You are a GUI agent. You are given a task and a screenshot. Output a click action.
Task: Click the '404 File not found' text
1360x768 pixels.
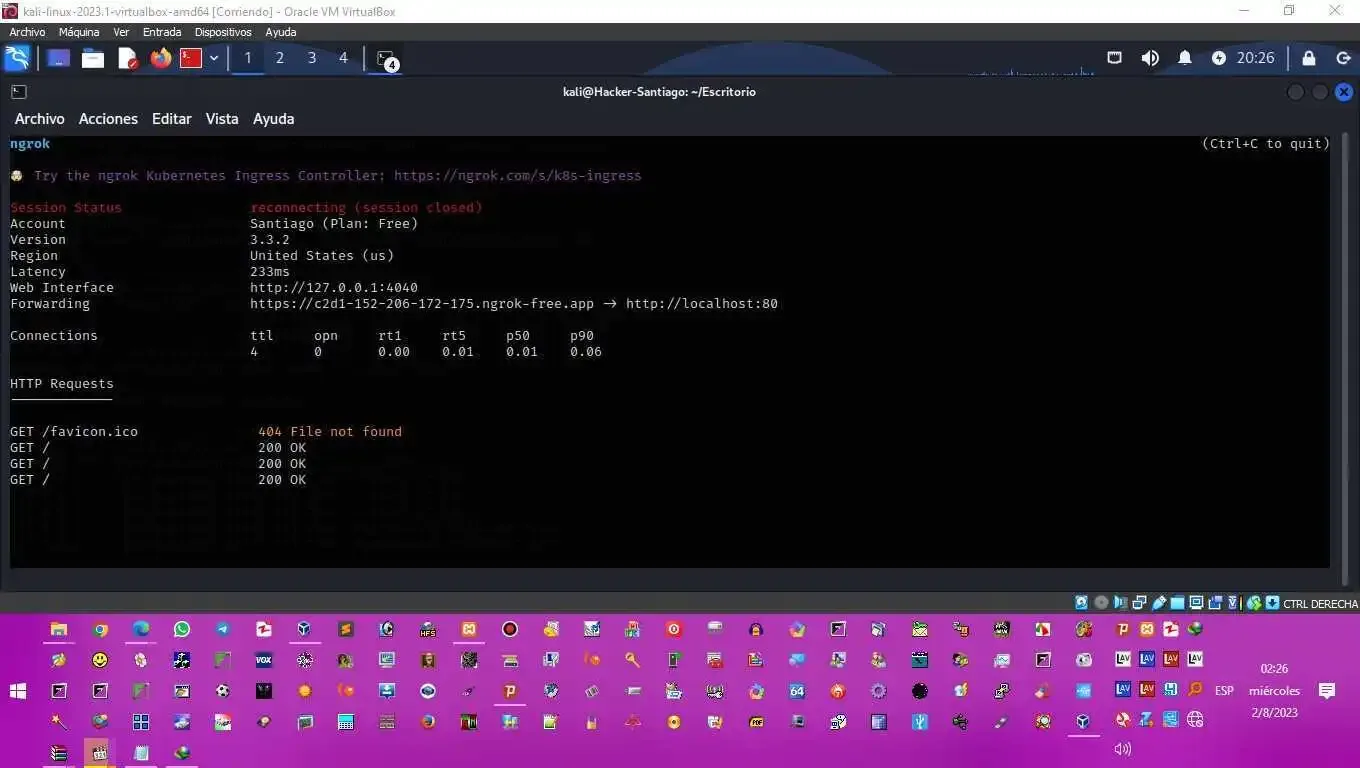tap(330, 431)
